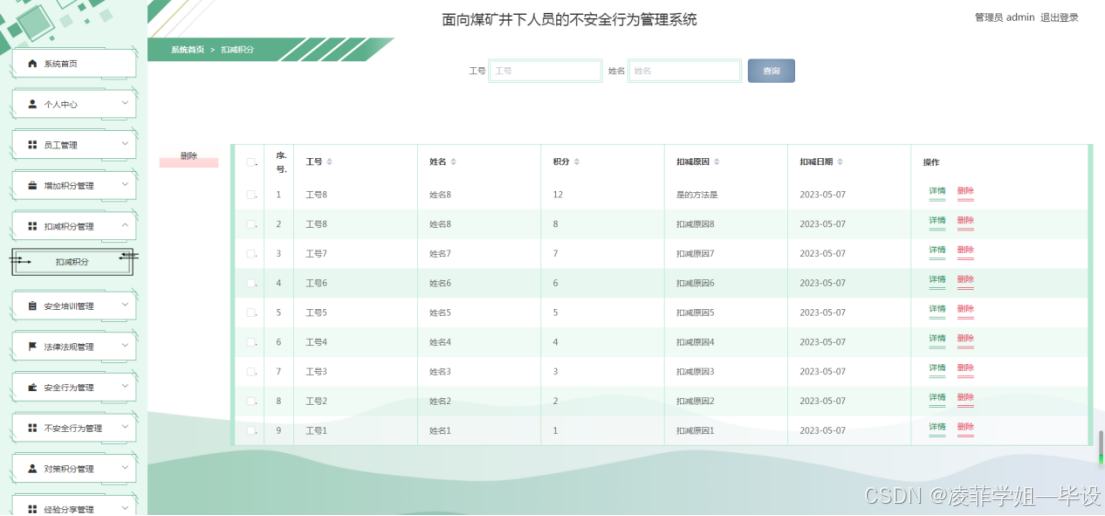
Task: Click the clipboard icon for 安全培训管理
Action: [x=32, y=307]
